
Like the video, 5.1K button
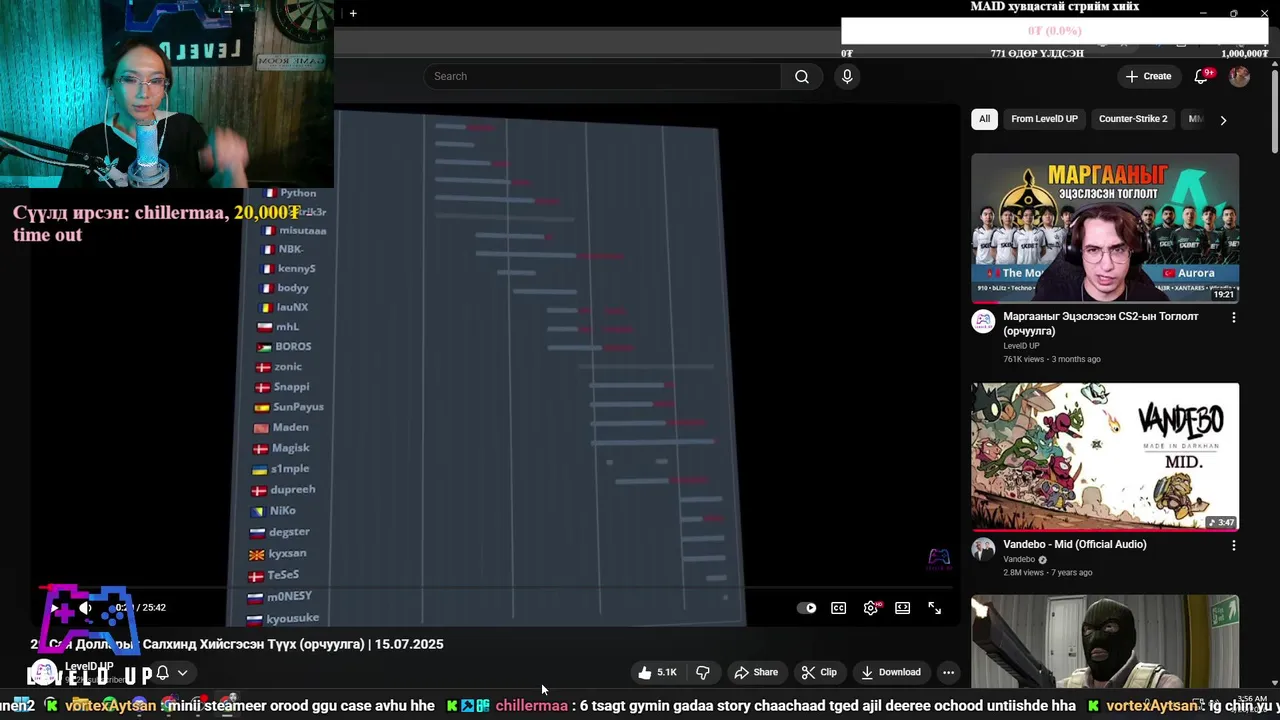657,672
